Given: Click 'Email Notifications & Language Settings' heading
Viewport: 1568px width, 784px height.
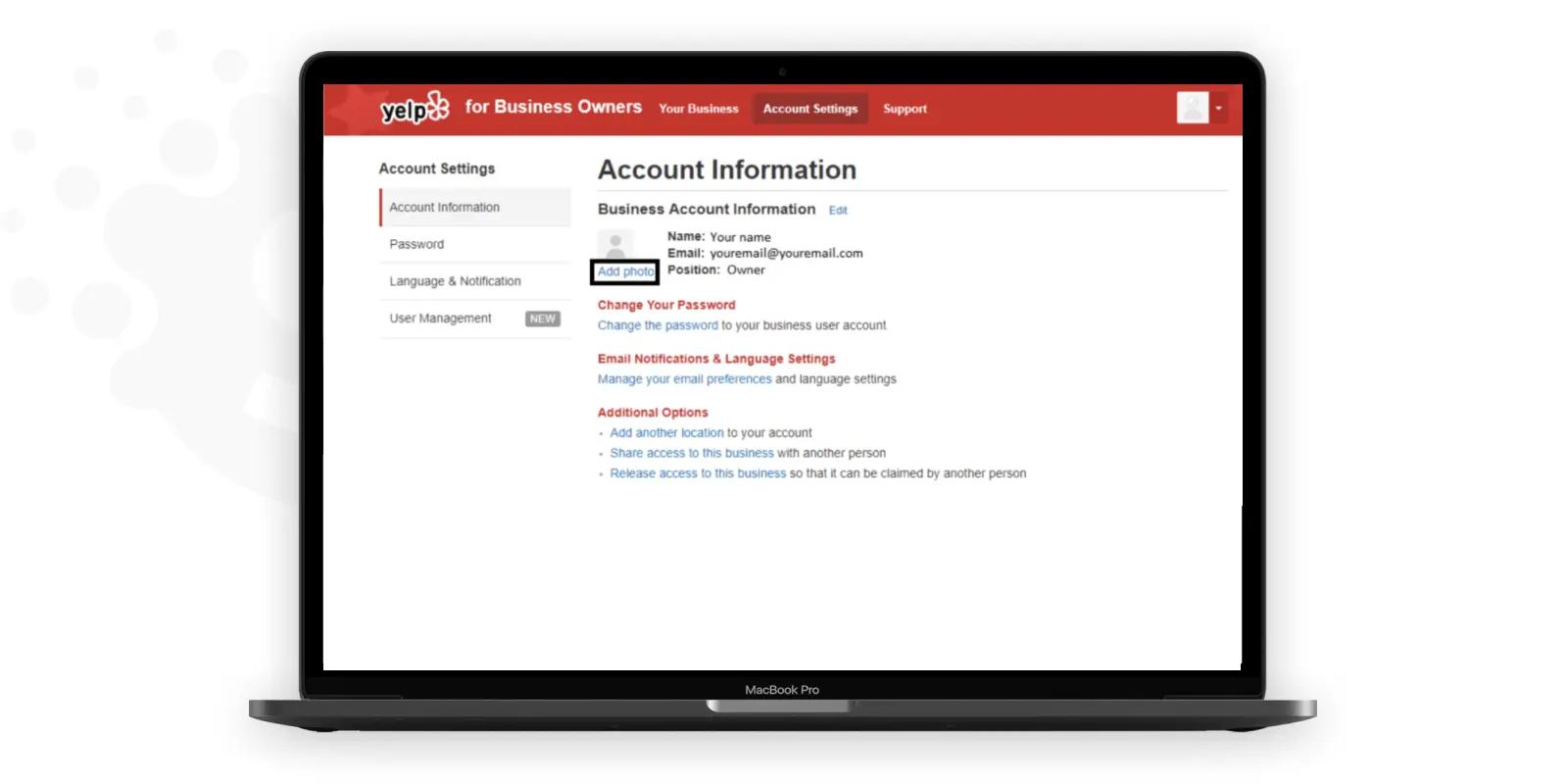Looking at the screenshot, I should tap(716, 359).
